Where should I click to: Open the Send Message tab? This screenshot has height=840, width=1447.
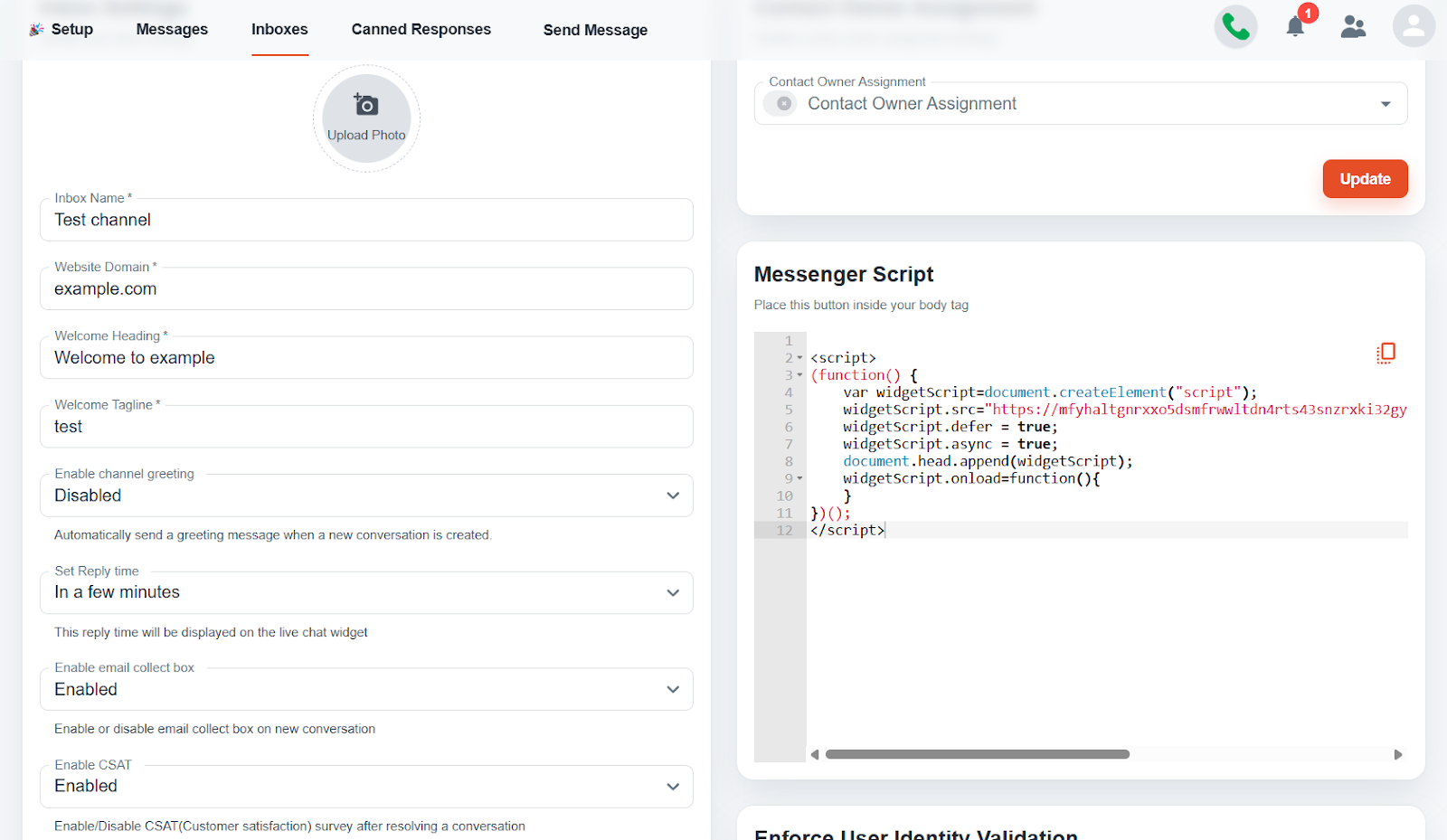(x=595, y=30)
